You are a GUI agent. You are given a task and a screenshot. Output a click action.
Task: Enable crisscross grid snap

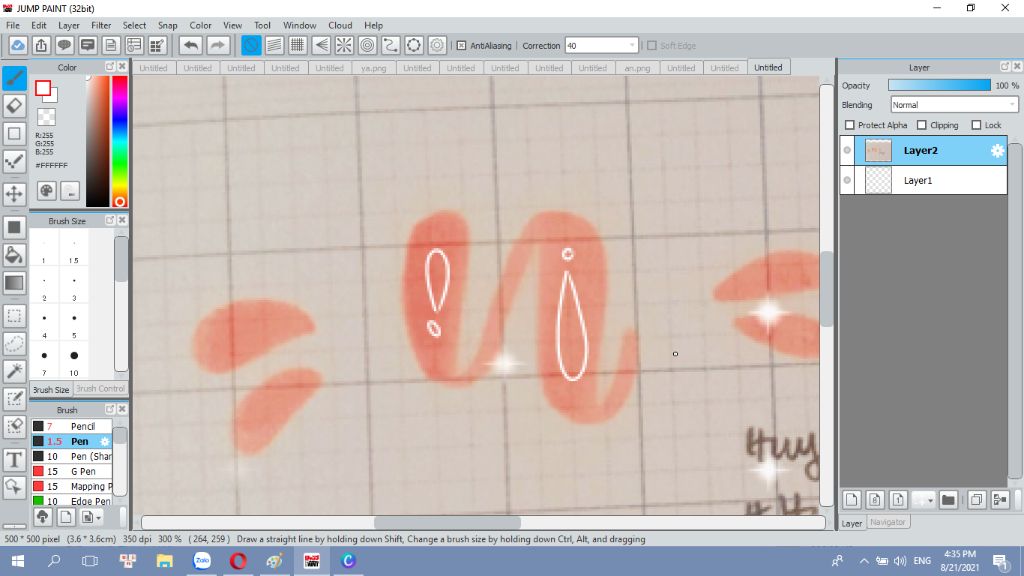pyautogui.click(x=297, y=46)
